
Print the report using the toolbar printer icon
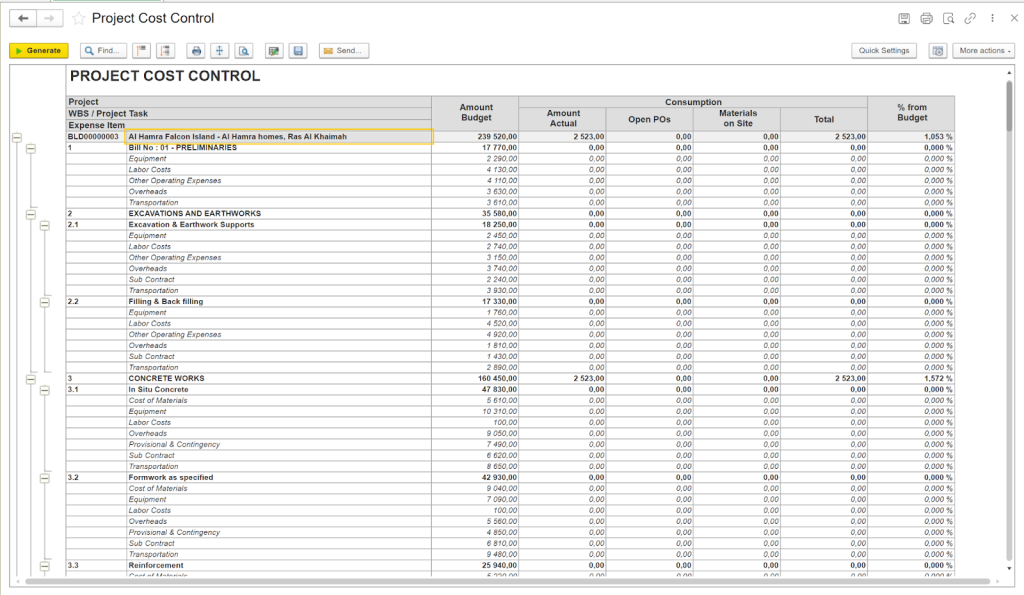196,50
